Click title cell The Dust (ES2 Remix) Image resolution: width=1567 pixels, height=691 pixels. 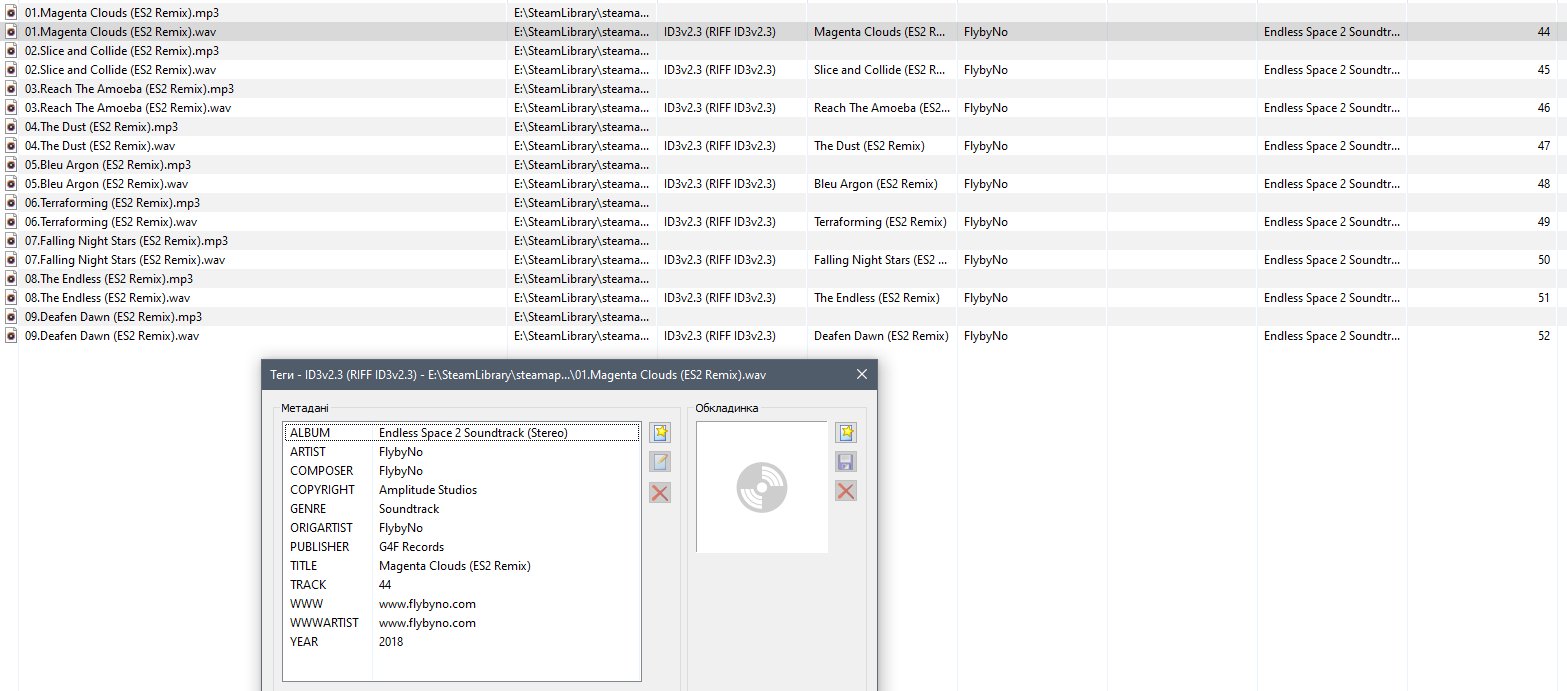coord(869,146)
